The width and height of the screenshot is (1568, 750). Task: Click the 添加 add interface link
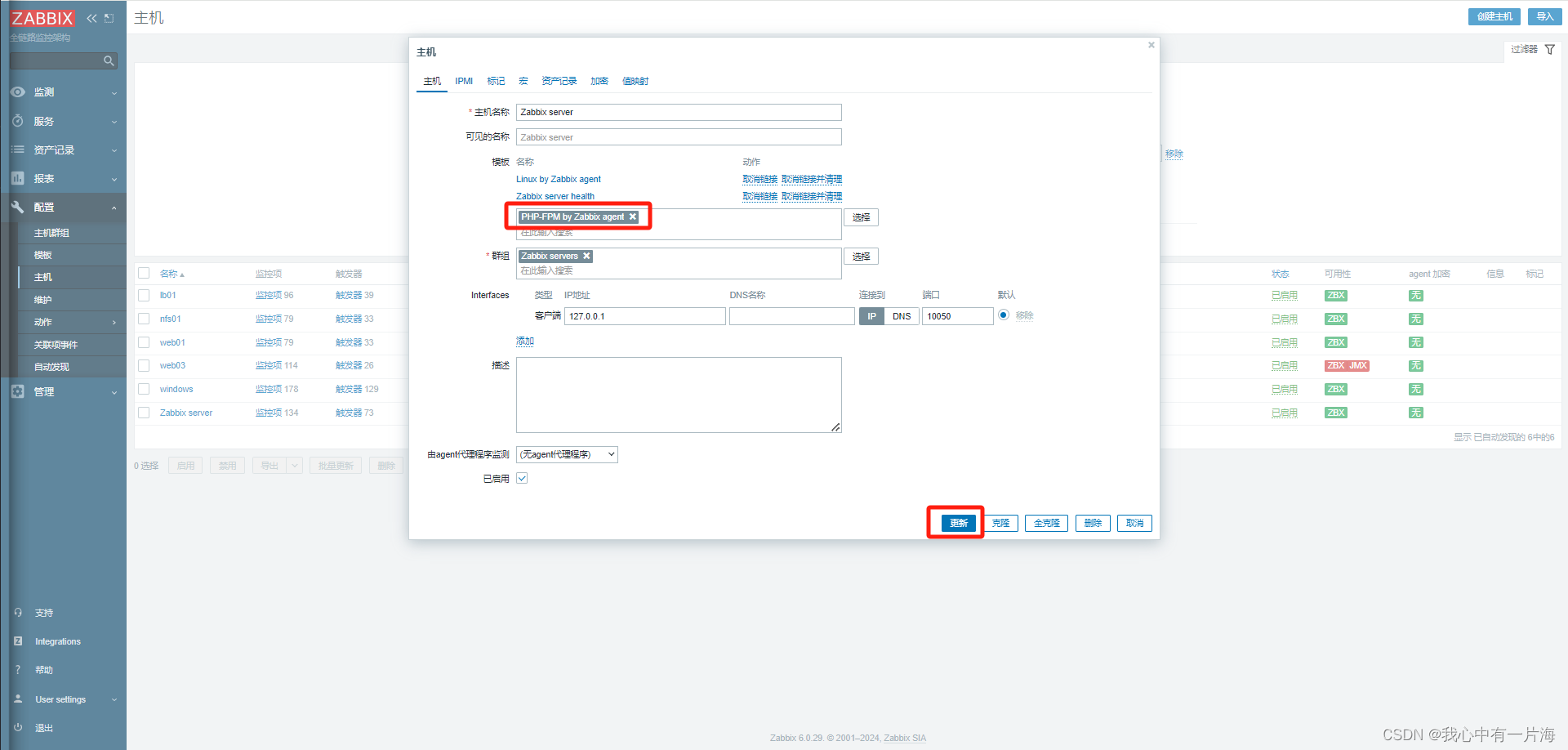tap(524, 342)
